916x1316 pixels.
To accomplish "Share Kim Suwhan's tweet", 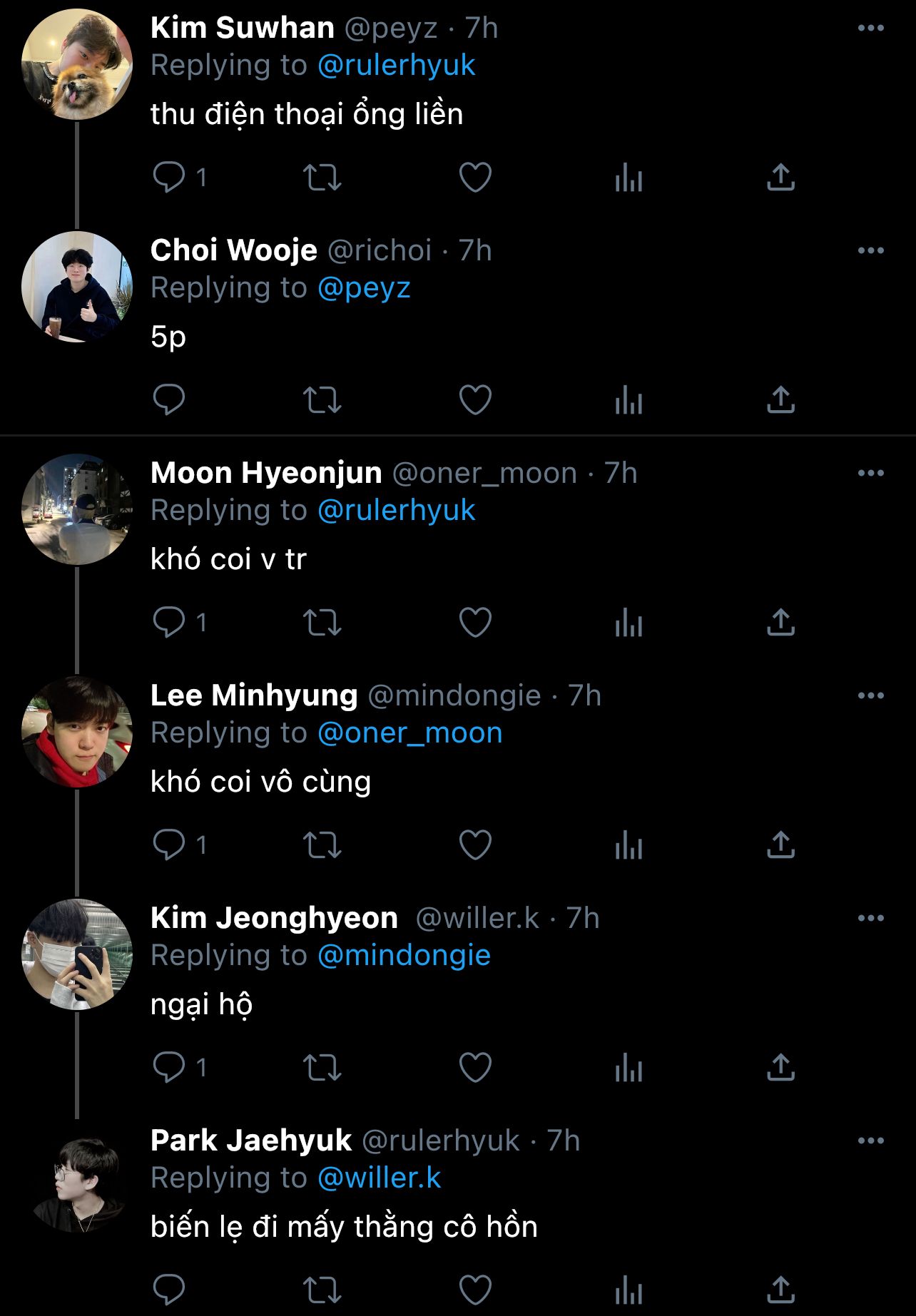I will coord(780,178).
